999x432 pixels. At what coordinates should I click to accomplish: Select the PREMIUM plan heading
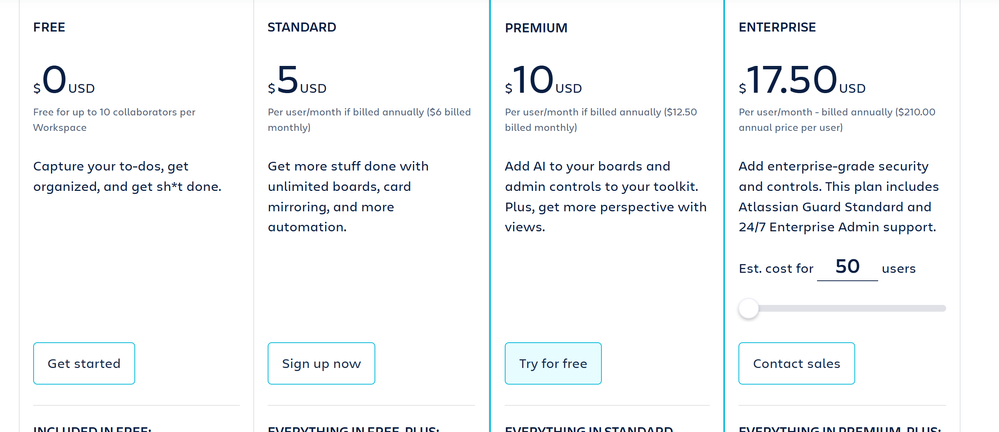point(536,27)
